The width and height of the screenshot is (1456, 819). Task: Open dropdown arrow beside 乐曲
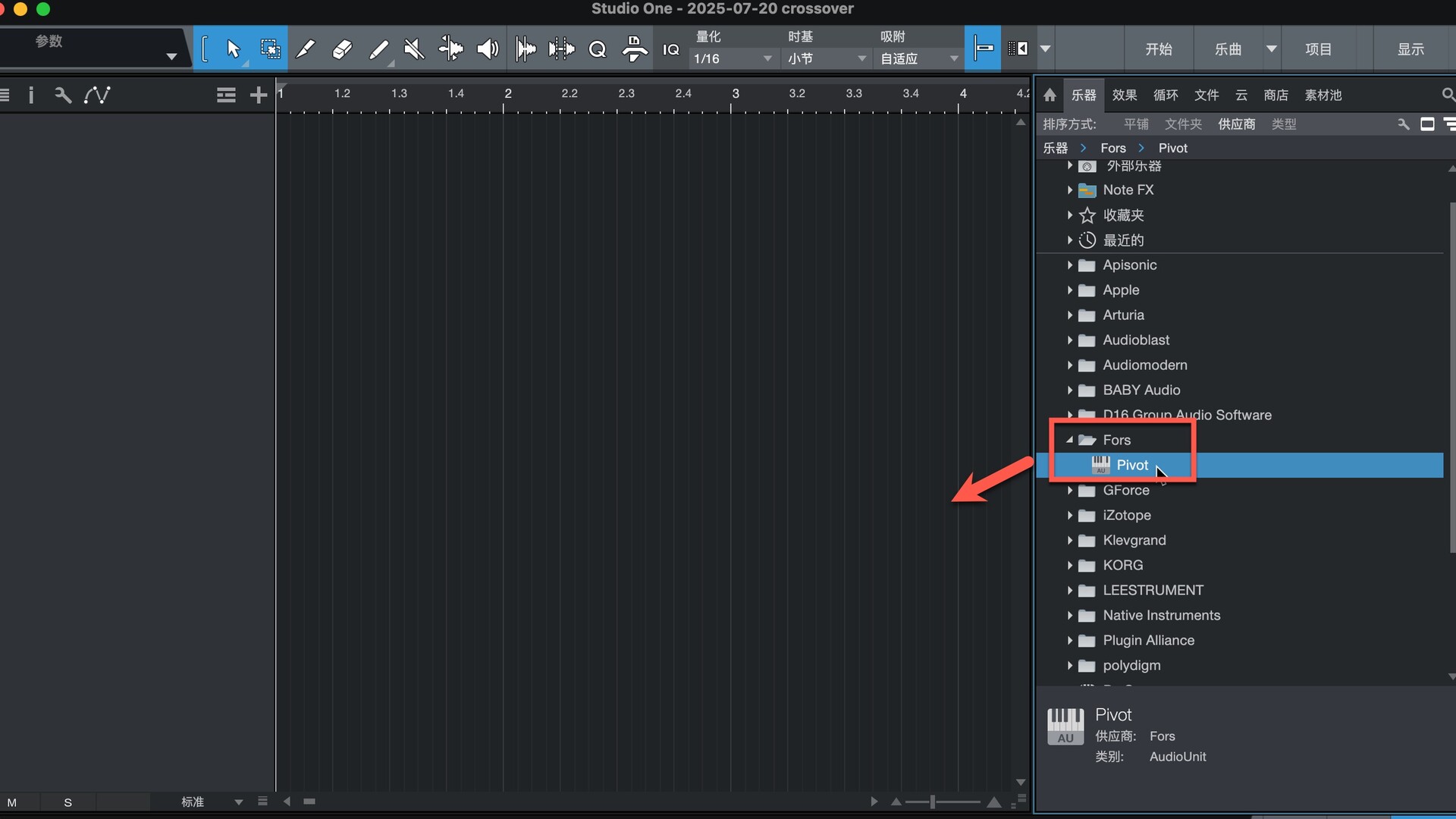click(1272, 49)
